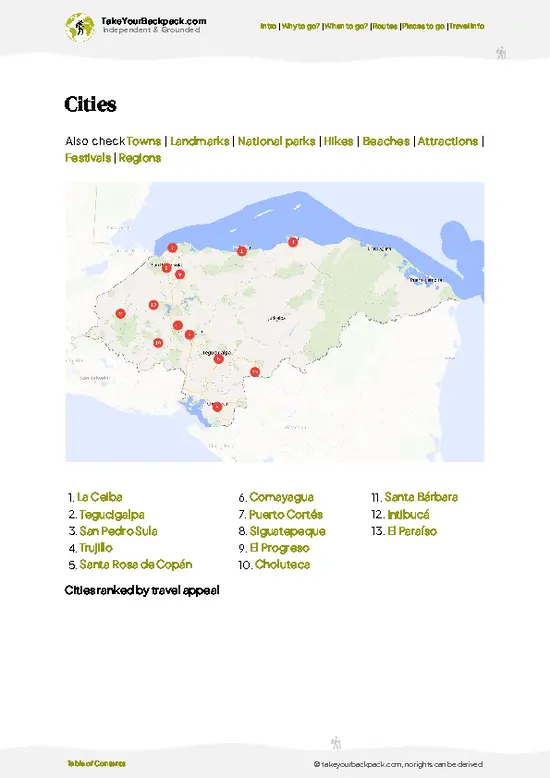Open the Hikes link
The image size is (550, 778).
click(x=339, y=141)
